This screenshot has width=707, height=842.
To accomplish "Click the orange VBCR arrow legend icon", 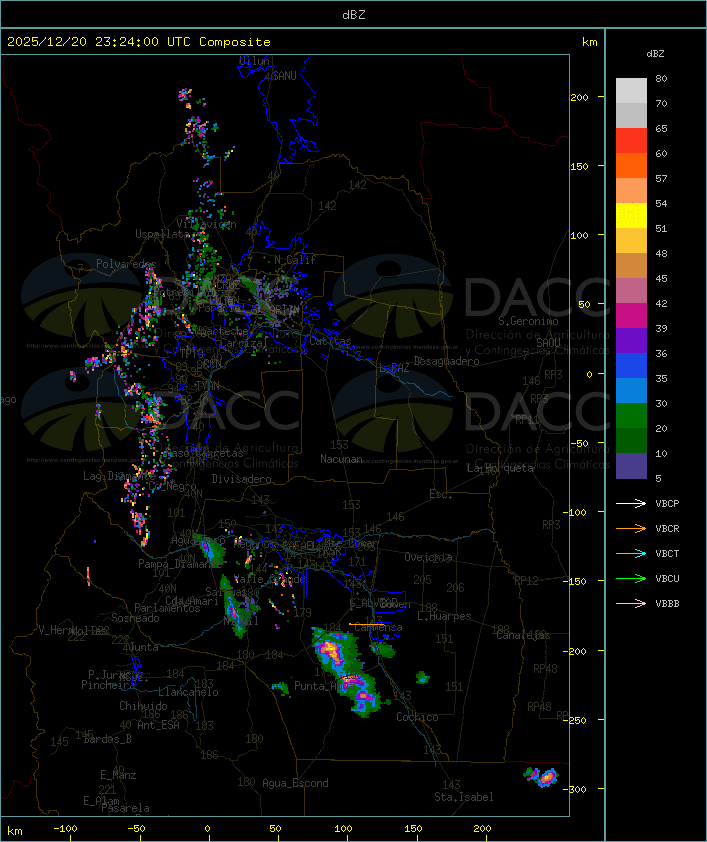I will pyautogui.click(x=631, y=528).
